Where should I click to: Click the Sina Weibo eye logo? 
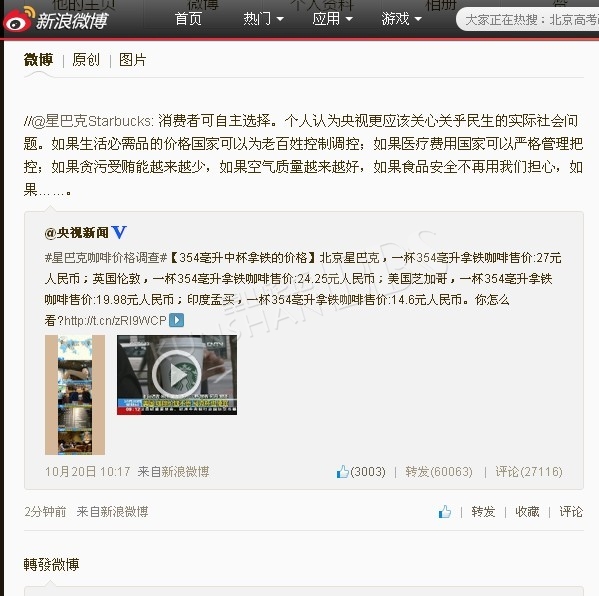tap(18, 19)
